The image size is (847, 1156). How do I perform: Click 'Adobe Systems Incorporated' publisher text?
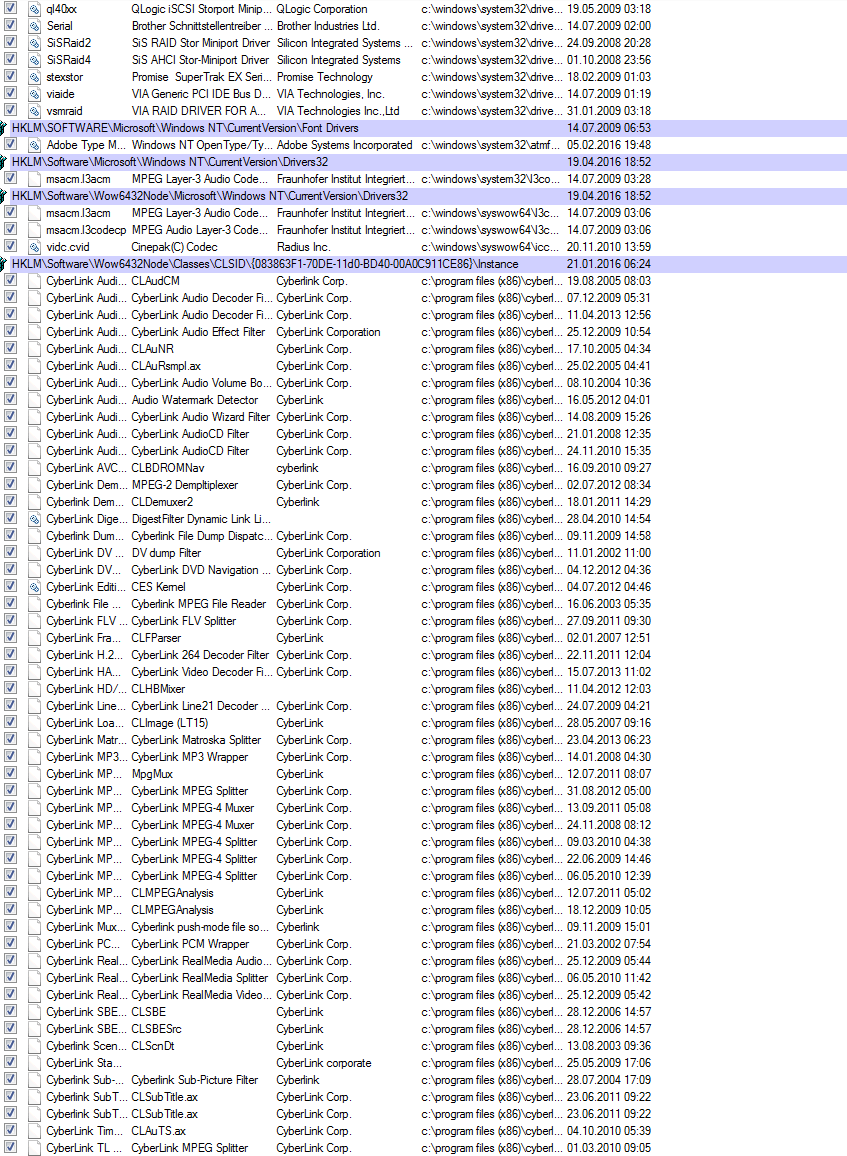click(344, 145)
